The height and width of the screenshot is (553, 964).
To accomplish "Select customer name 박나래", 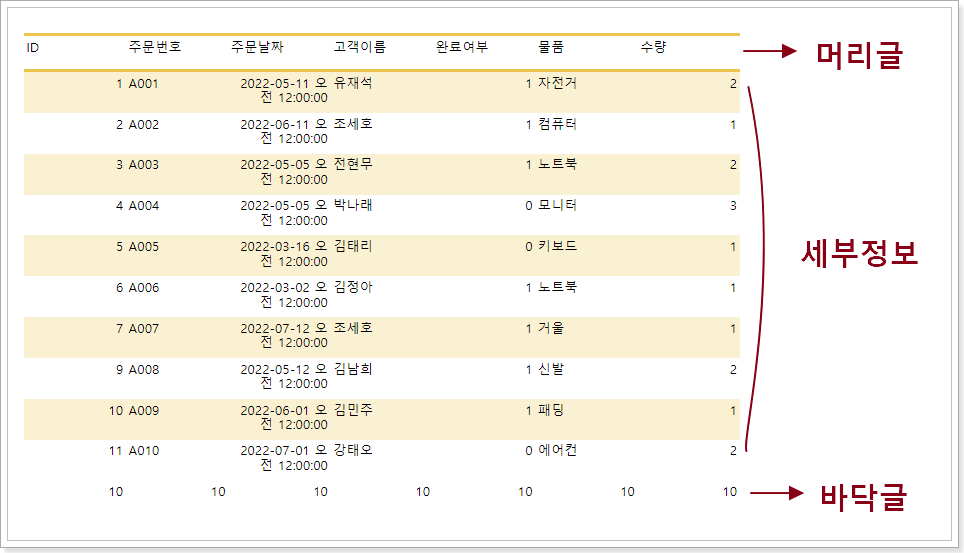I will pos(353,206).
